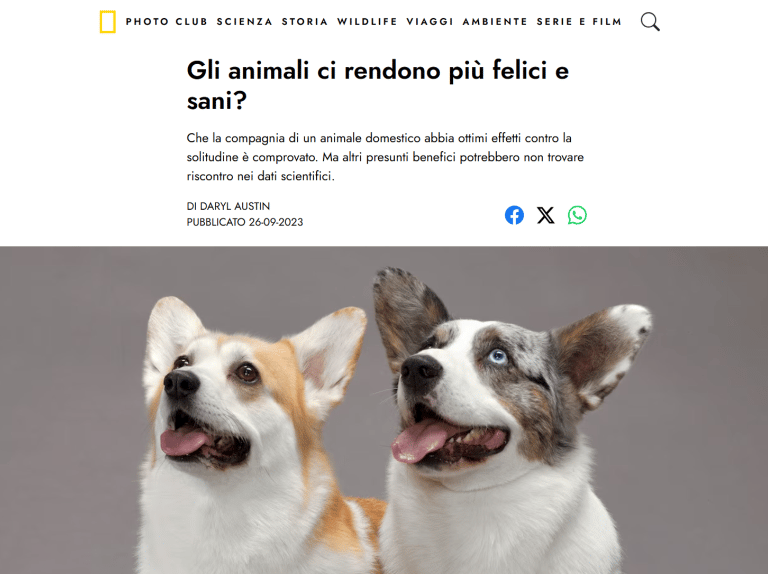This screenshot has width=768, height=574.
Task: Open the search magnifier icon
Action: click(650, 22)
